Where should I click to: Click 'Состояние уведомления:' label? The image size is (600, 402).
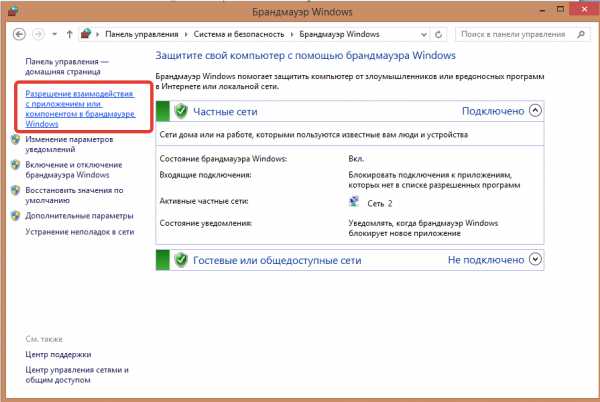click(x=205, y=223)
